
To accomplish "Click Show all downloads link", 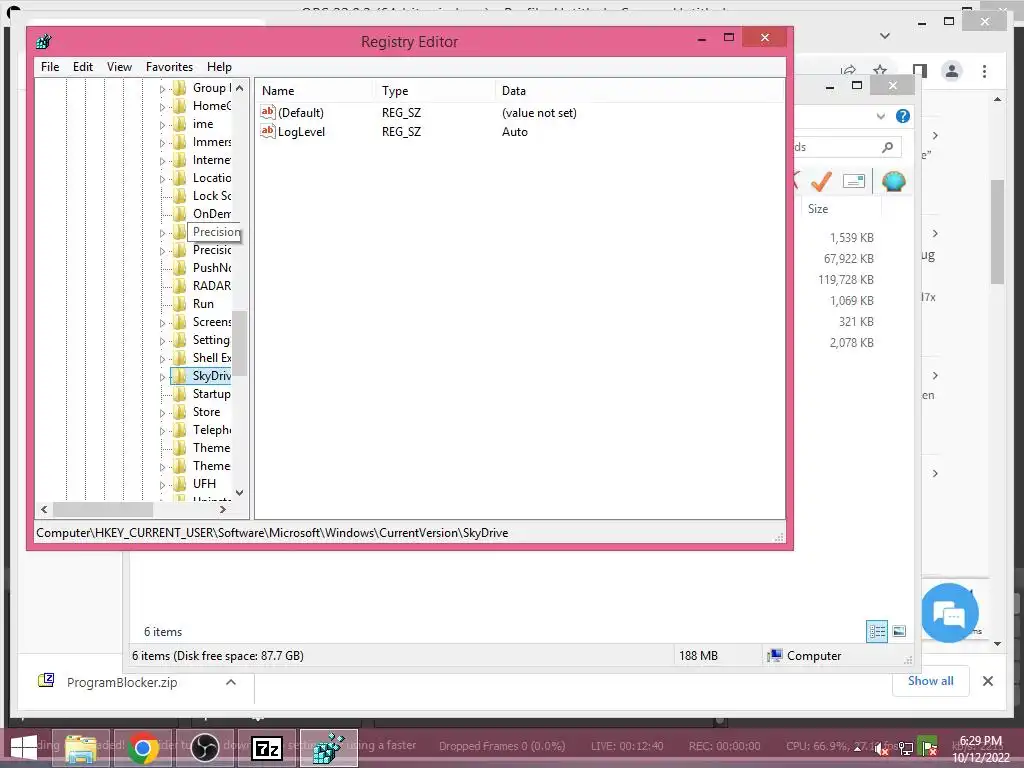I will pyautogui.click(x=930, y=681).
